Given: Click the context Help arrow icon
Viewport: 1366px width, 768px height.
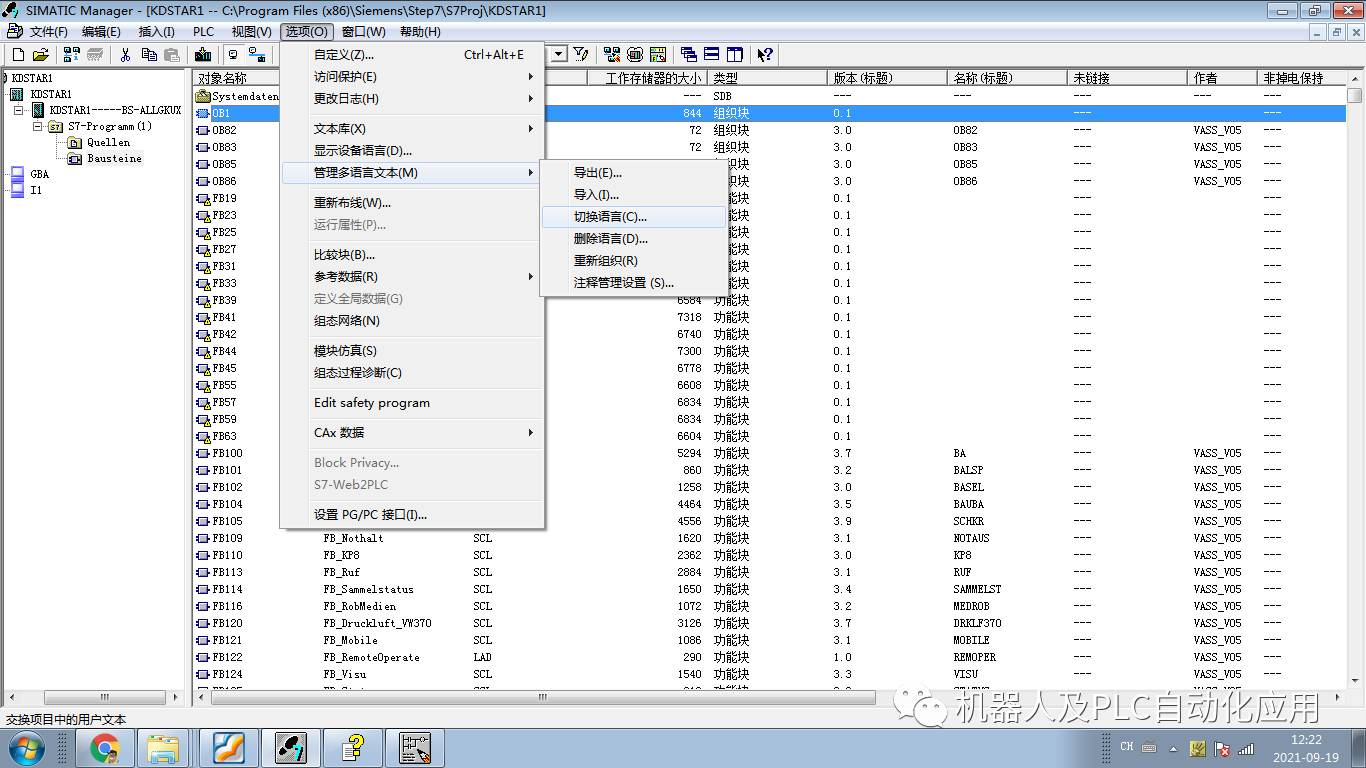Looking at the screenshot, I should point(765,54).
